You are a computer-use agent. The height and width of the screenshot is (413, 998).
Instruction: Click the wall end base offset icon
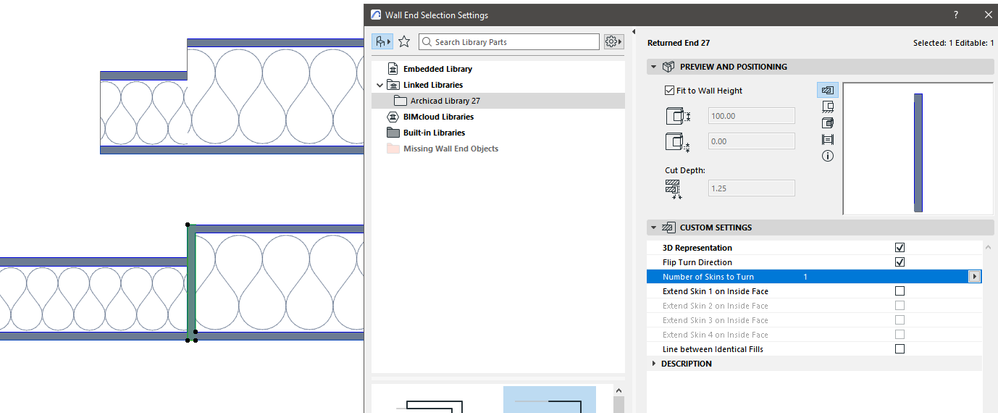coord(677,142)
